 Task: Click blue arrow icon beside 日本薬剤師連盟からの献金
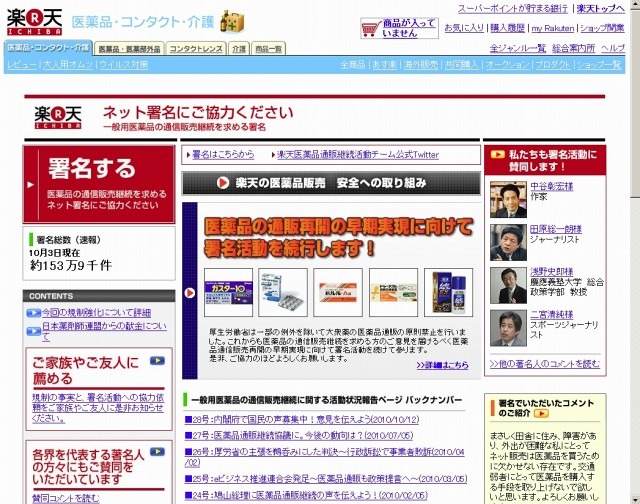(33, 331)
